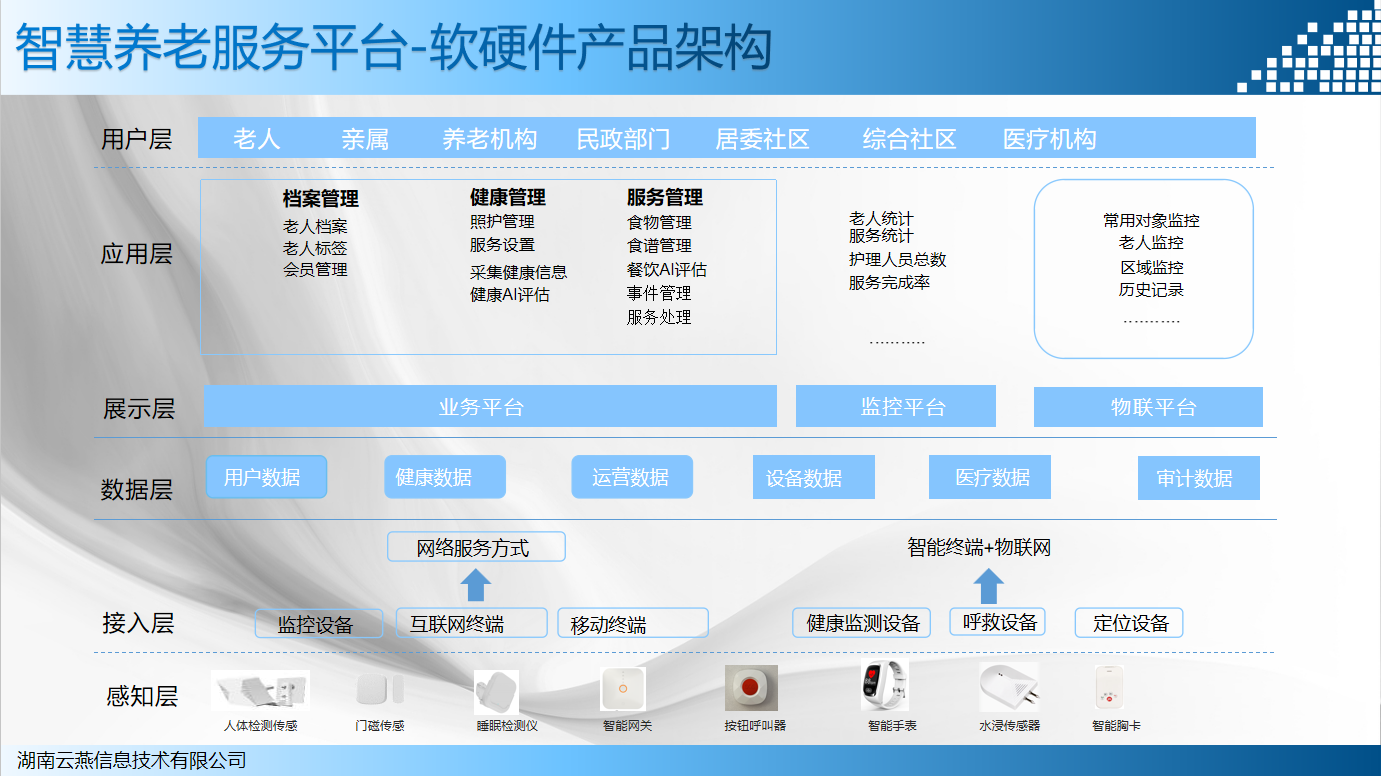Click the 服务完成率 text
1381x776 pixels.
[x=889, y=282]
